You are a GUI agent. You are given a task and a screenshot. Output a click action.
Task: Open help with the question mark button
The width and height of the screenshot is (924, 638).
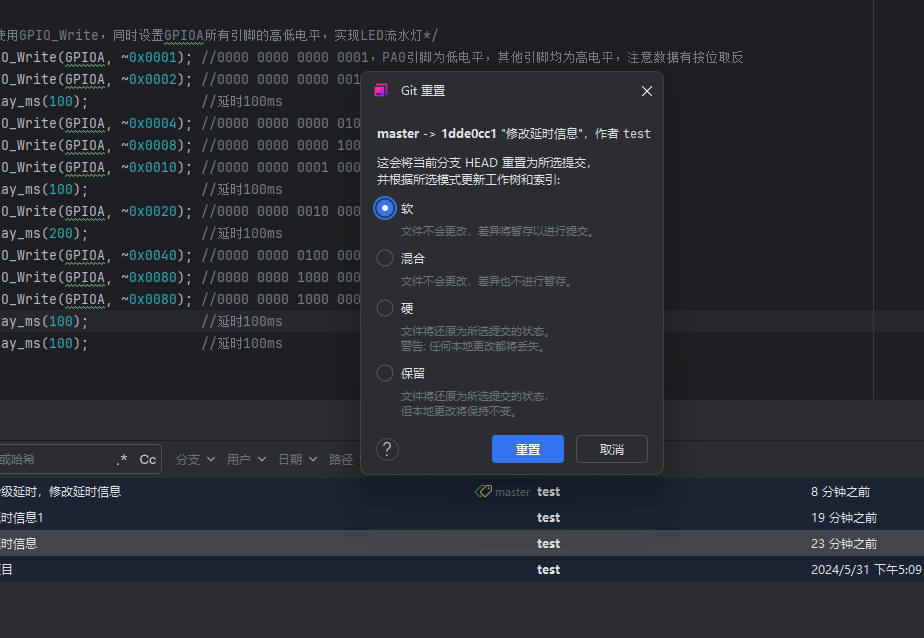click(388, 449)
